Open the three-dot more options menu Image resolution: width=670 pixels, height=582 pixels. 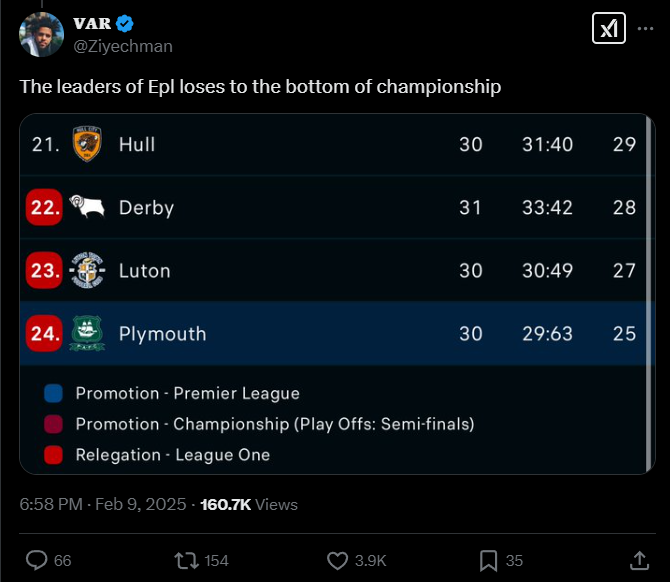pos(646,29)
